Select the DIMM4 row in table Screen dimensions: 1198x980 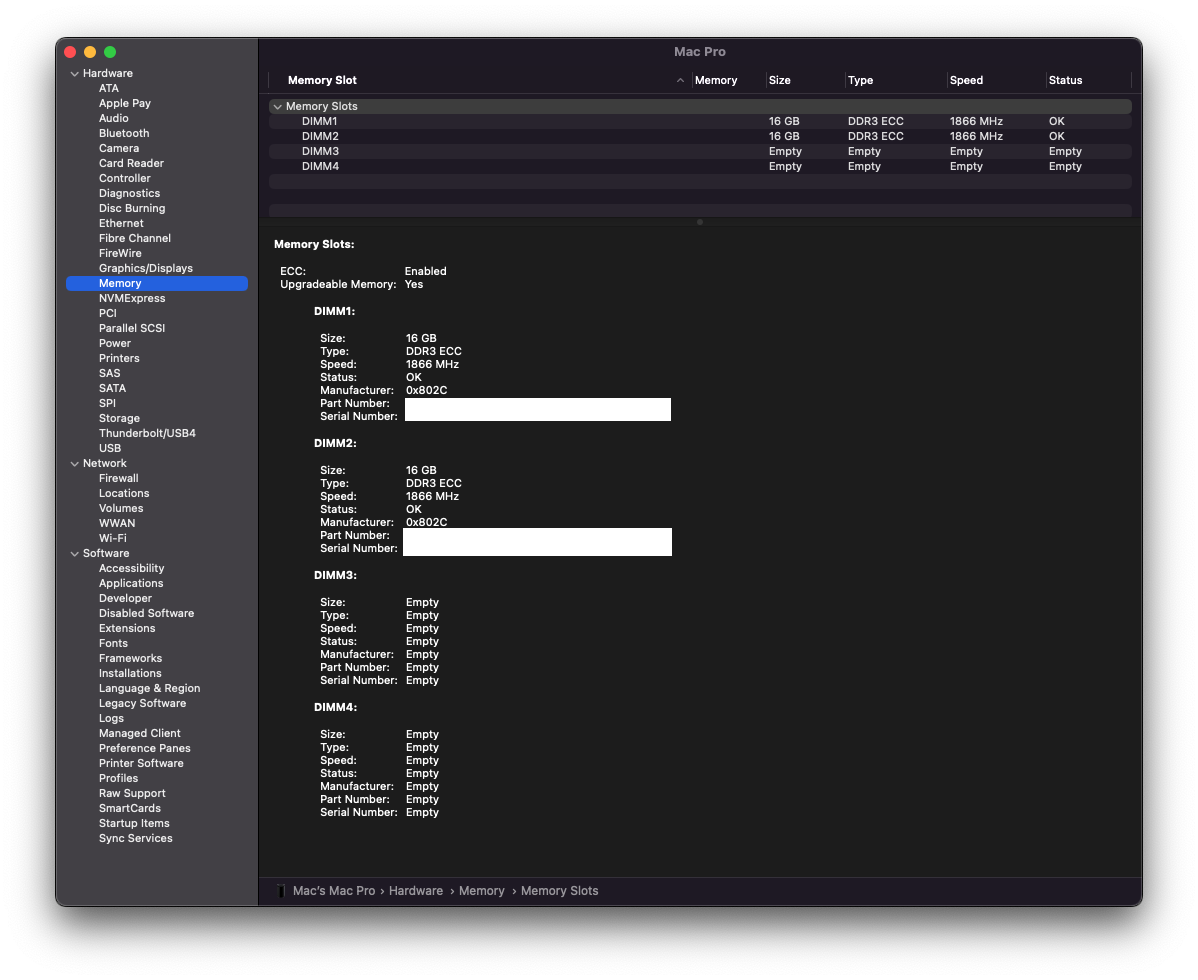pyautogui.click(x=700, y=167)
